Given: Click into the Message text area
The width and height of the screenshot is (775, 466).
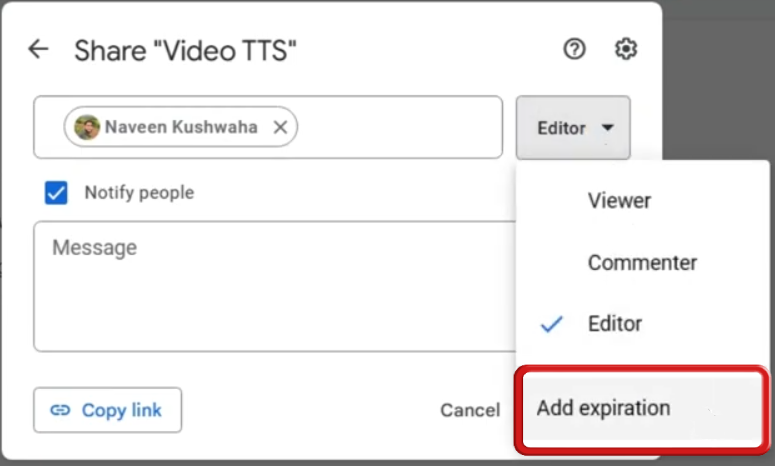Looking at the screenshot, I should tap(275, 287).
